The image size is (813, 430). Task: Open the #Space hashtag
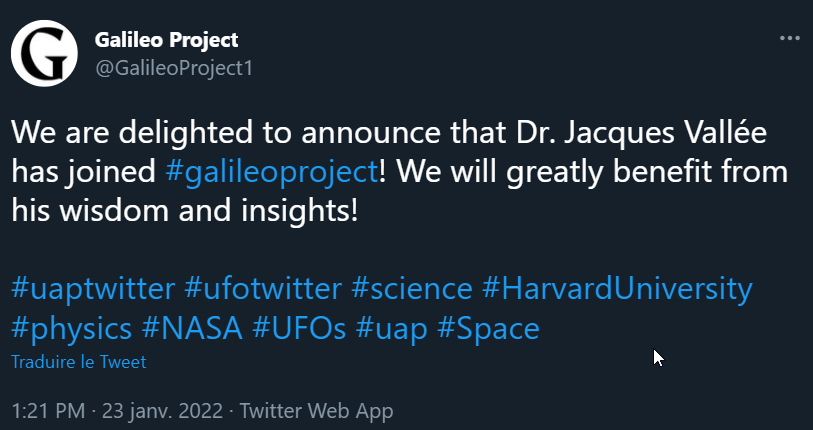pos(488,329)
